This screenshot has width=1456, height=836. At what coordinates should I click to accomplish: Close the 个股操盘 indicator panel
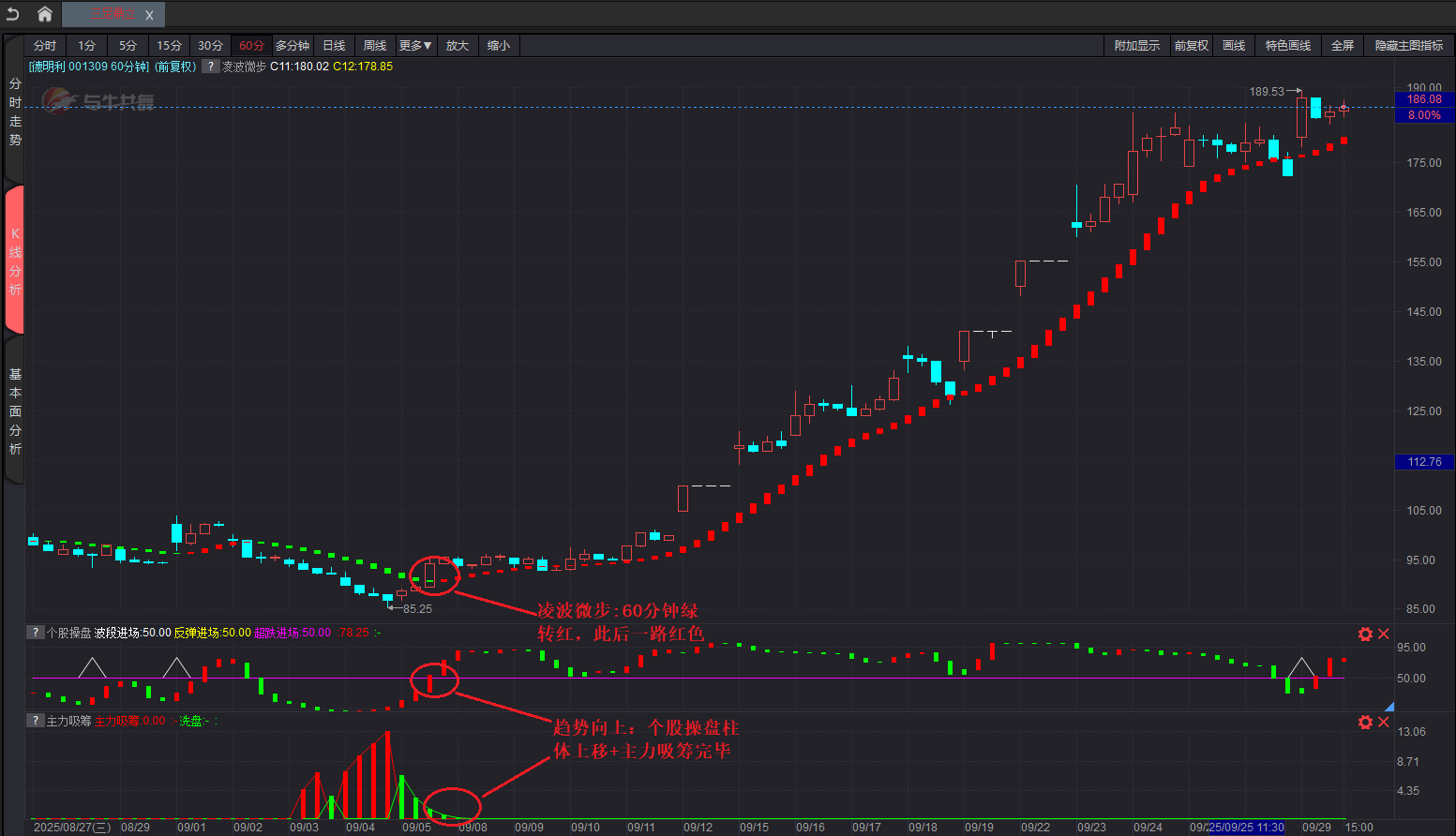pos(1384,634)
